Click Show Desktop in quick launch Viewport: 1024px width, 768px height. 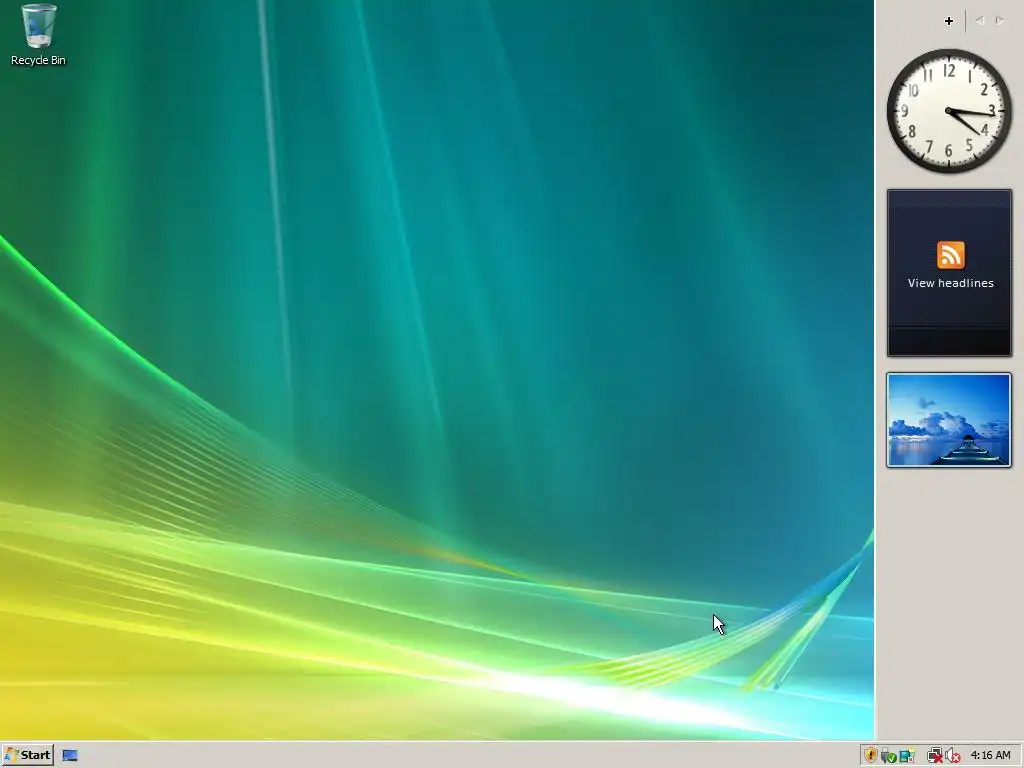click(70, 756)
